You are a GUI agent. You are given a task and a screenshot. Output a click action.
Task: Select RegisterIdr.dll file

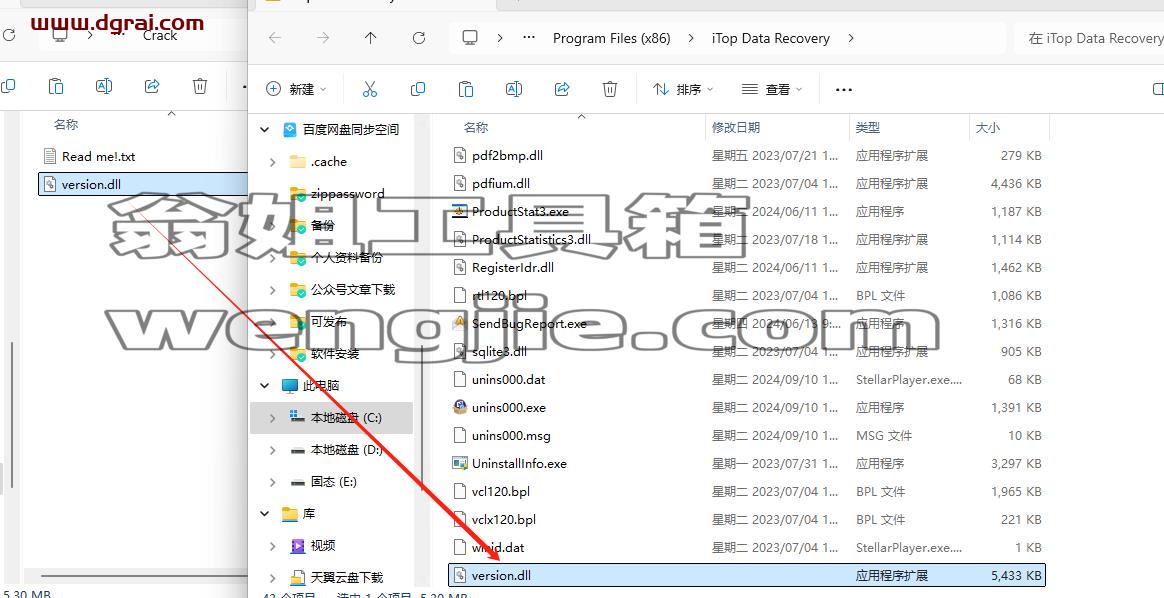pyautogui.click(x=513, y=267)
